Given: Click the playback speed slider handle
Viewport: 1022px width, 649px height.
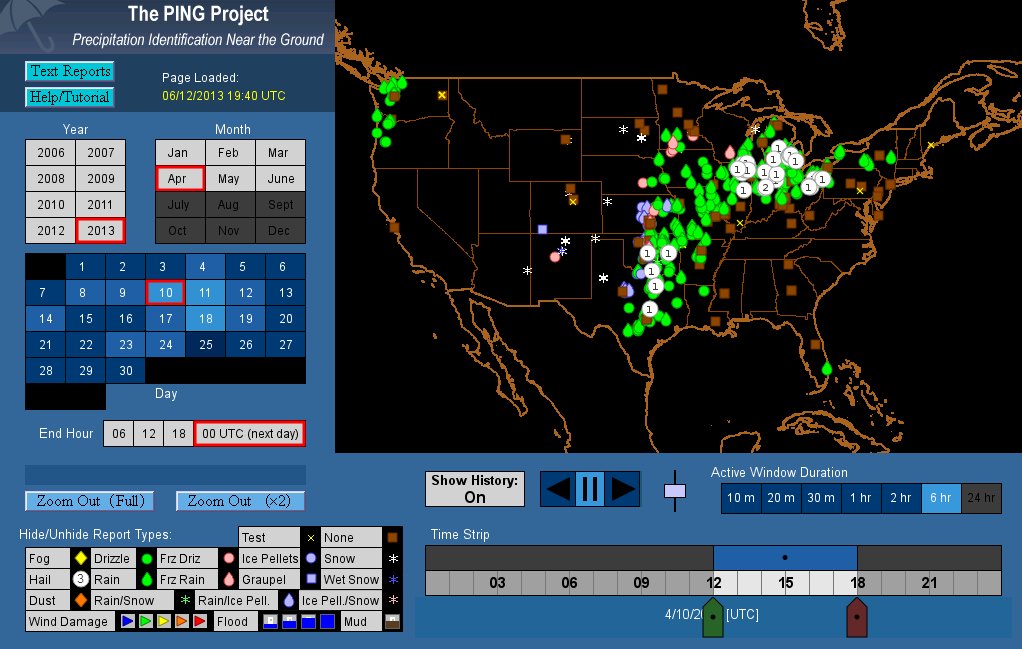Looking at the screenshot, I should click(675, 491).
